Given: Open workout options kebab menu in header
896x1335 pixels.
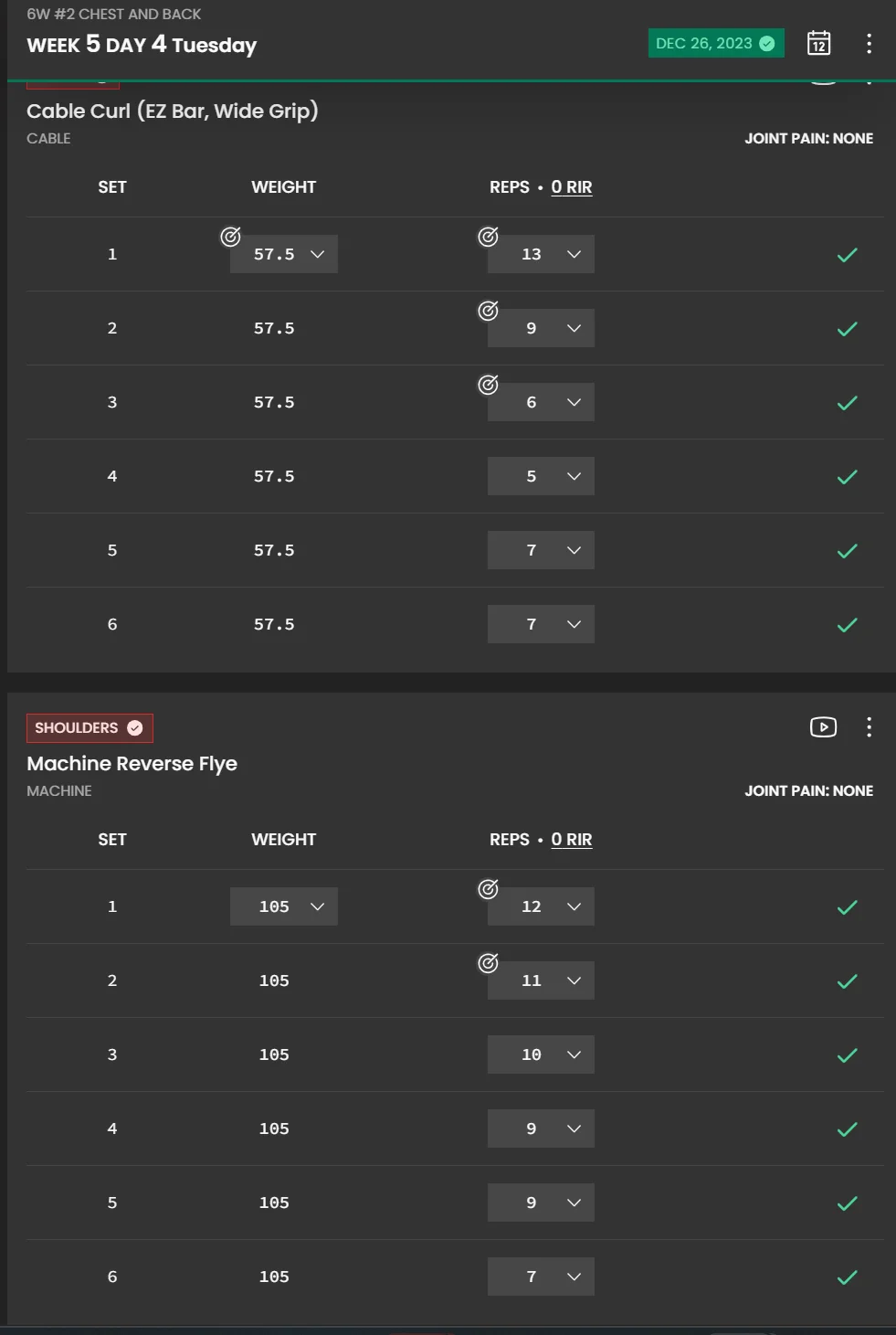Looking at the screenshot, I should (x=869, y=43).
